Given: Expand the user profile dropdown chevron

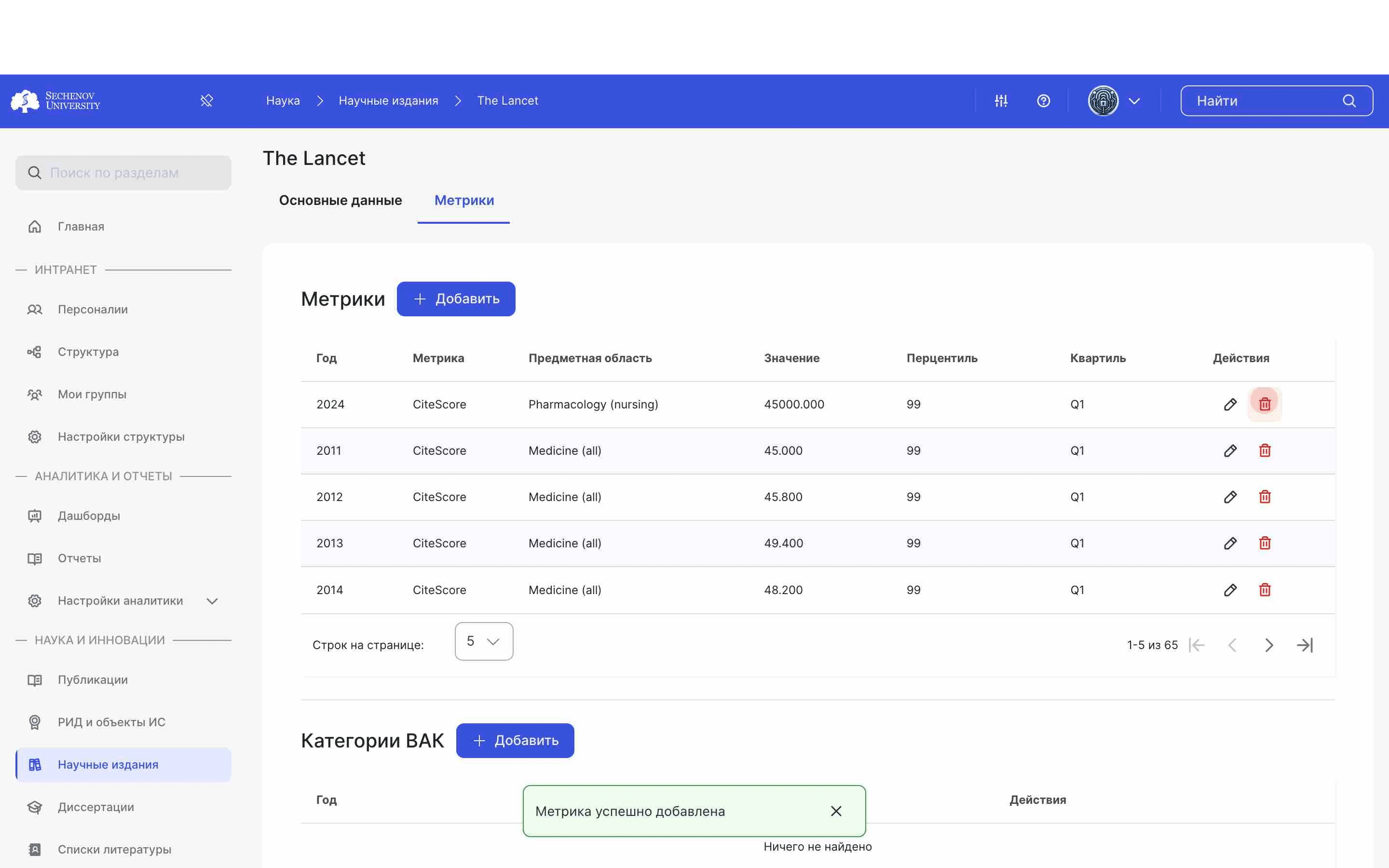Looking at the screenshot, I should [1134, 101].
